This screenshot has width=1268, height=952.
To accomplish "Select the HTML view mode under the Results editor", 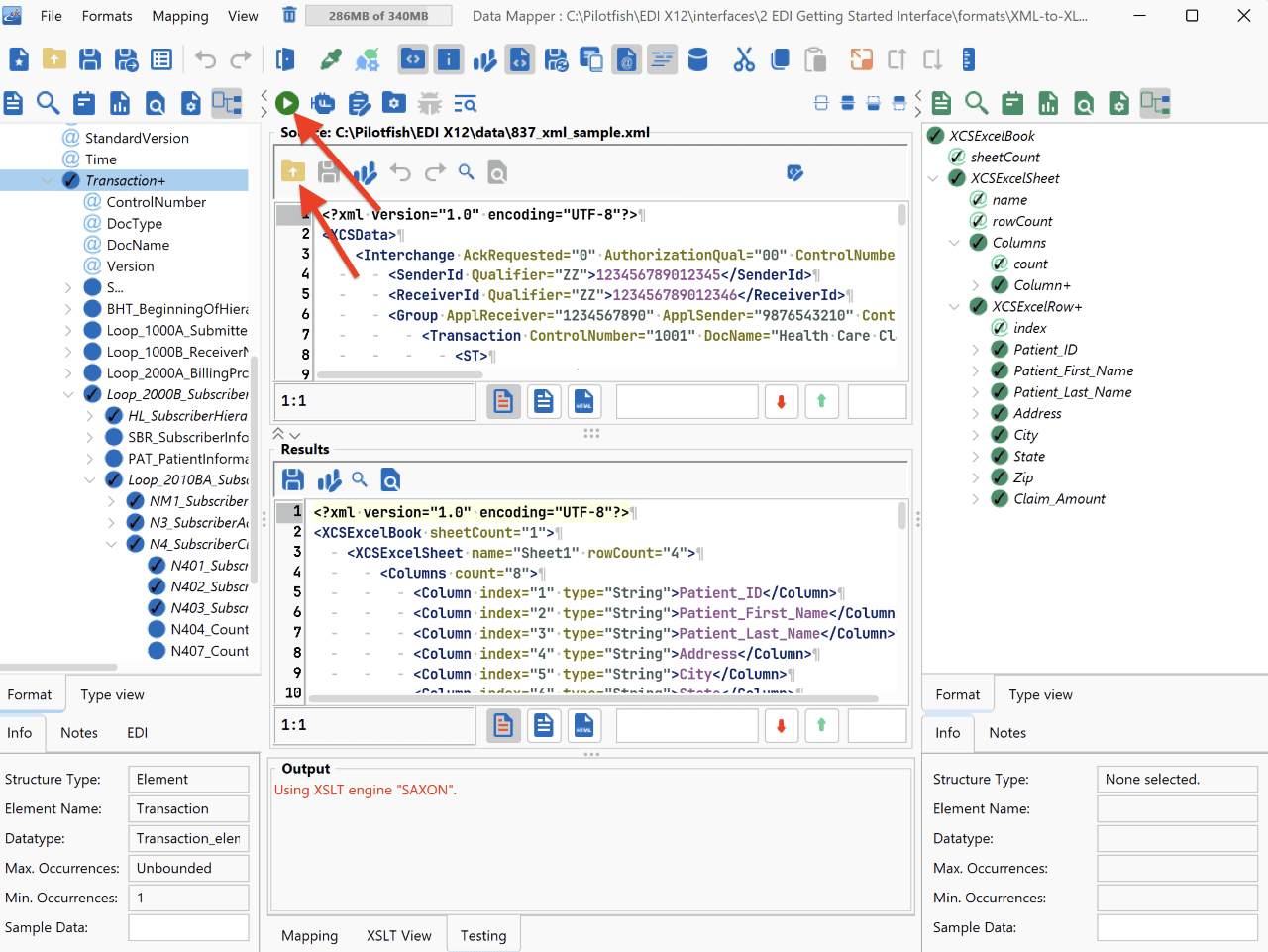I will pos(583,725).
